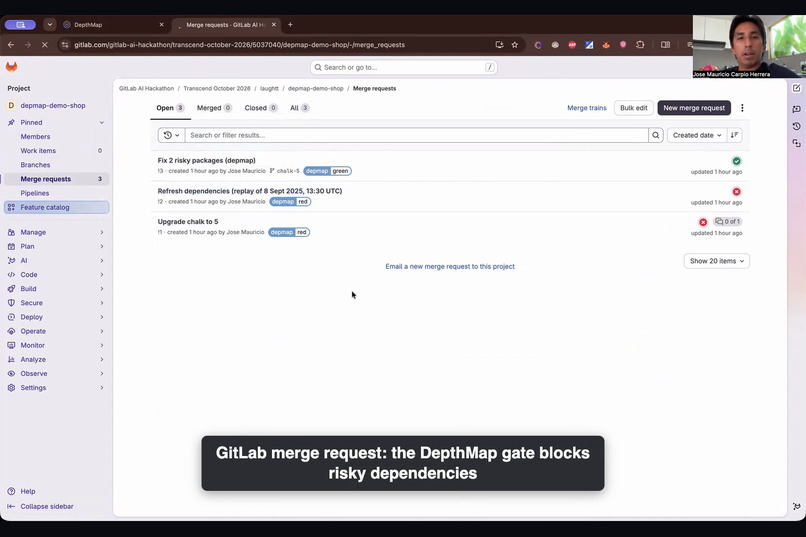
Task: Click the Bulk edit button
Action: pos(633,108)
